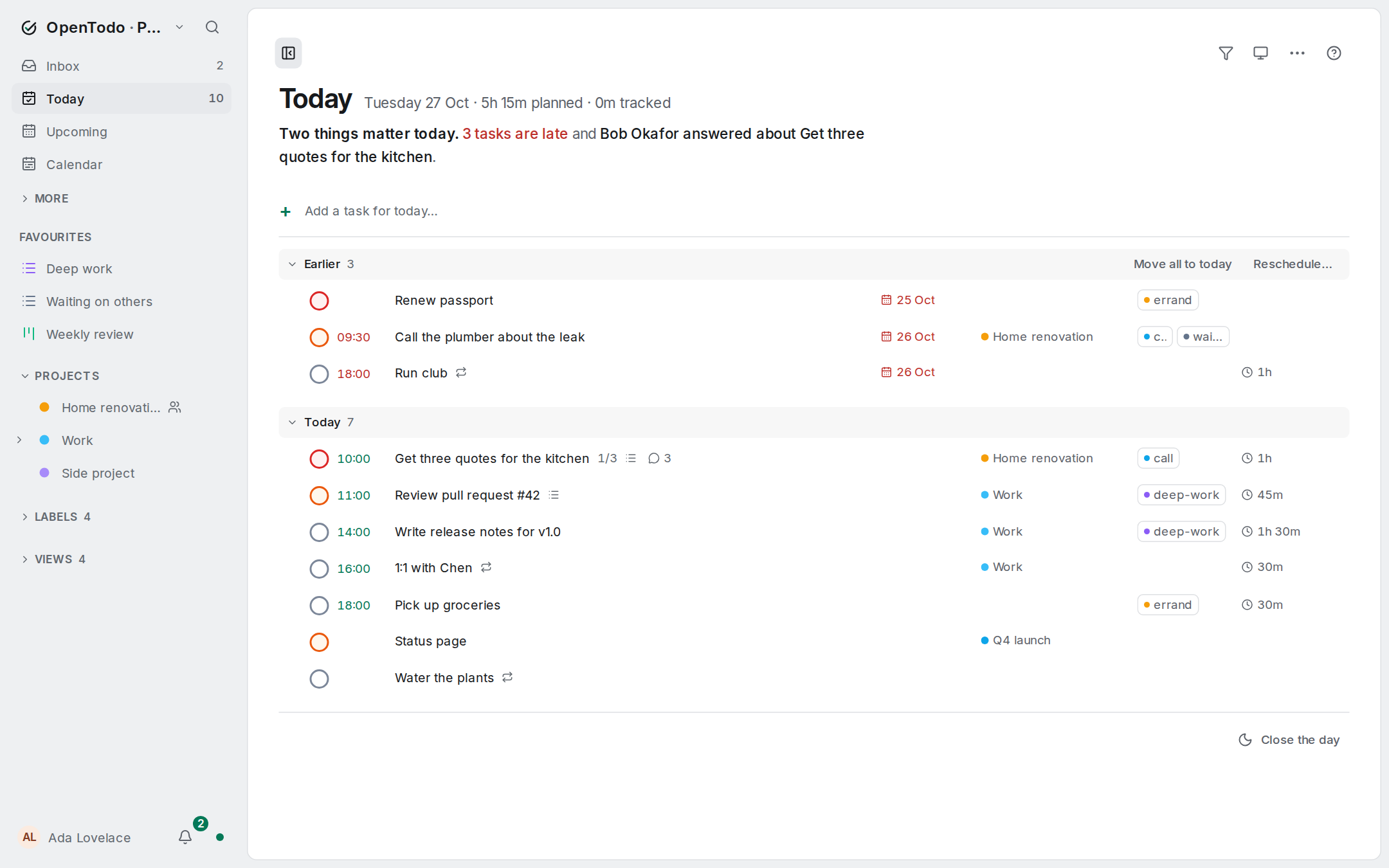
Task: Expand the MORE section
Action: point(45,198)
